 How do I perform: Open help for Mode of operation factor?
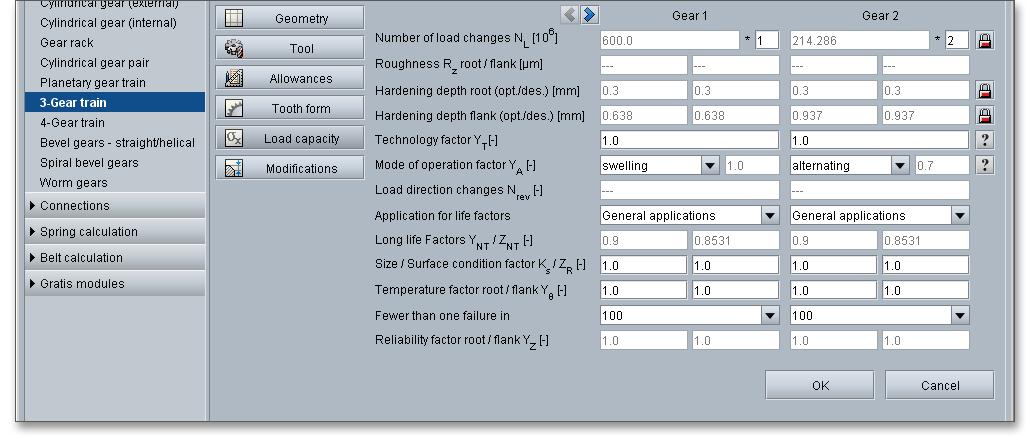(x=985, y=165)
